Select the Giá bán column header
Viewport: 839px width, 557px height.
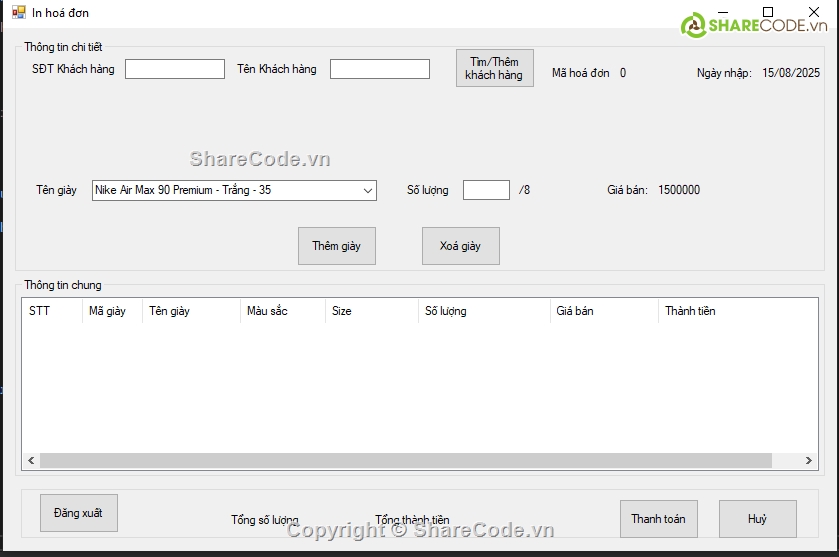pyautogui.click(x=604, y=311)
